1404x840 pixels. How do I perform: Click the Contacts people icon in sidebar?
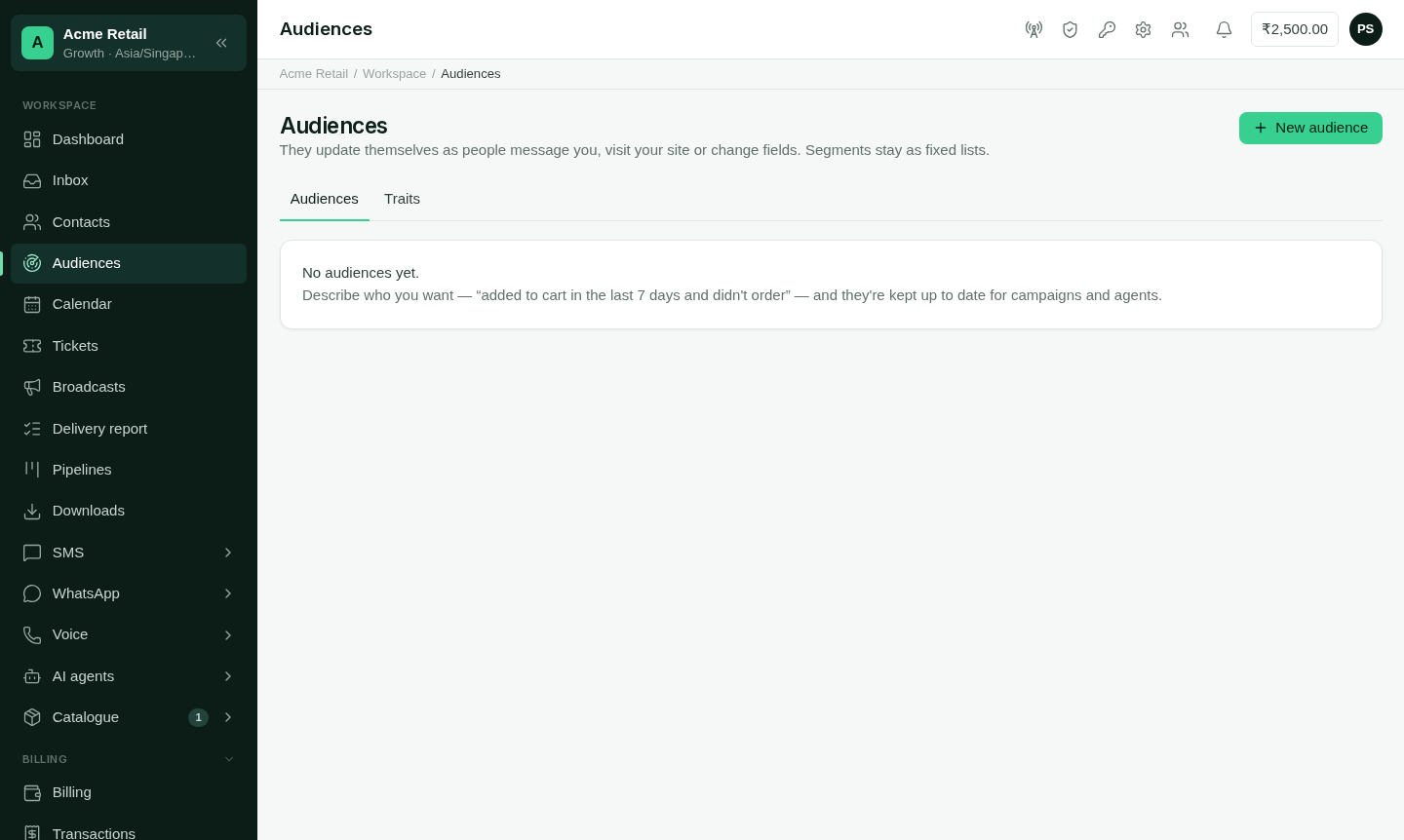coord(32,222)
